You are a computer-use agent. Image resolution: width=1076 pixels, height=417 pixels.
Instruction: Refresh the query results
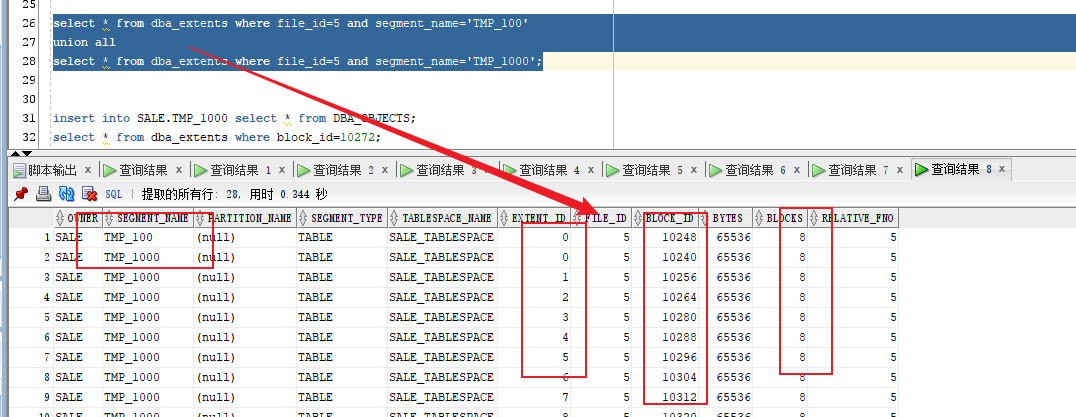[x=67, y=194]
